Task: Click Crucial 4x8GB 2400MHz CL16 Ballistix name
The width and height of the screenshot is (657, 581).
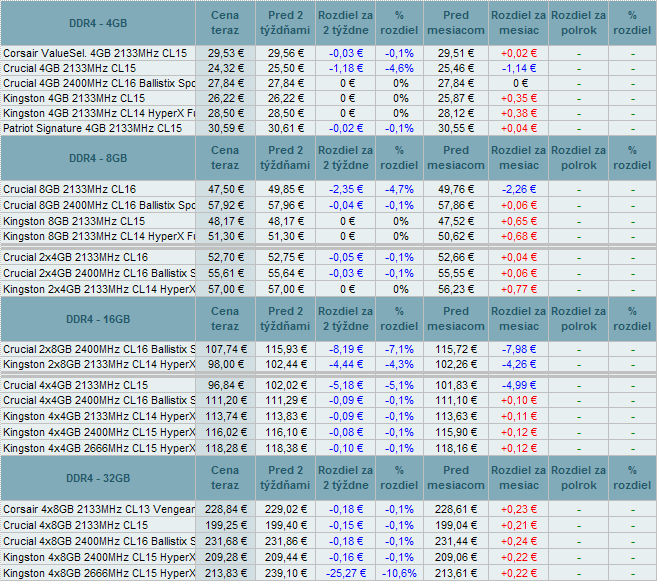Action: (99, 541)
